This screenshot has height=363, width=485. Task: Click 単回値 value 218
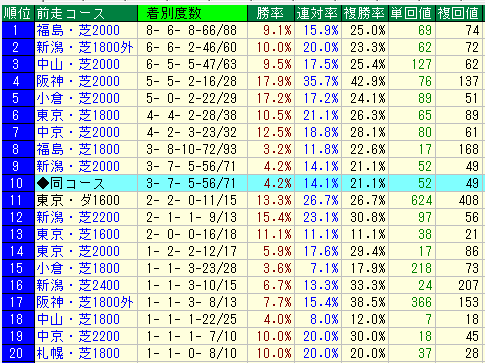click(422, 269)
